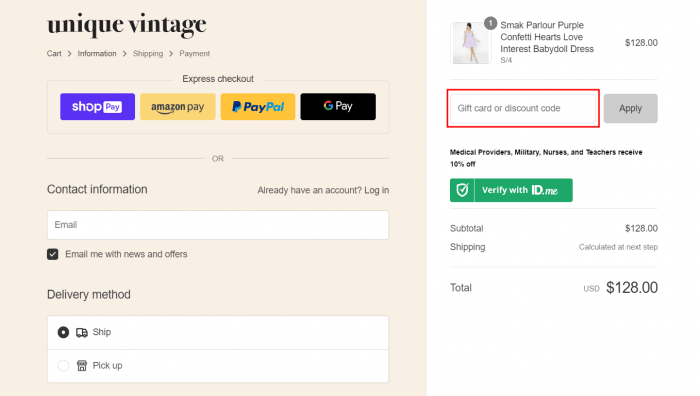
Task: Click the unique vintage logo
Action: [127, 25]
